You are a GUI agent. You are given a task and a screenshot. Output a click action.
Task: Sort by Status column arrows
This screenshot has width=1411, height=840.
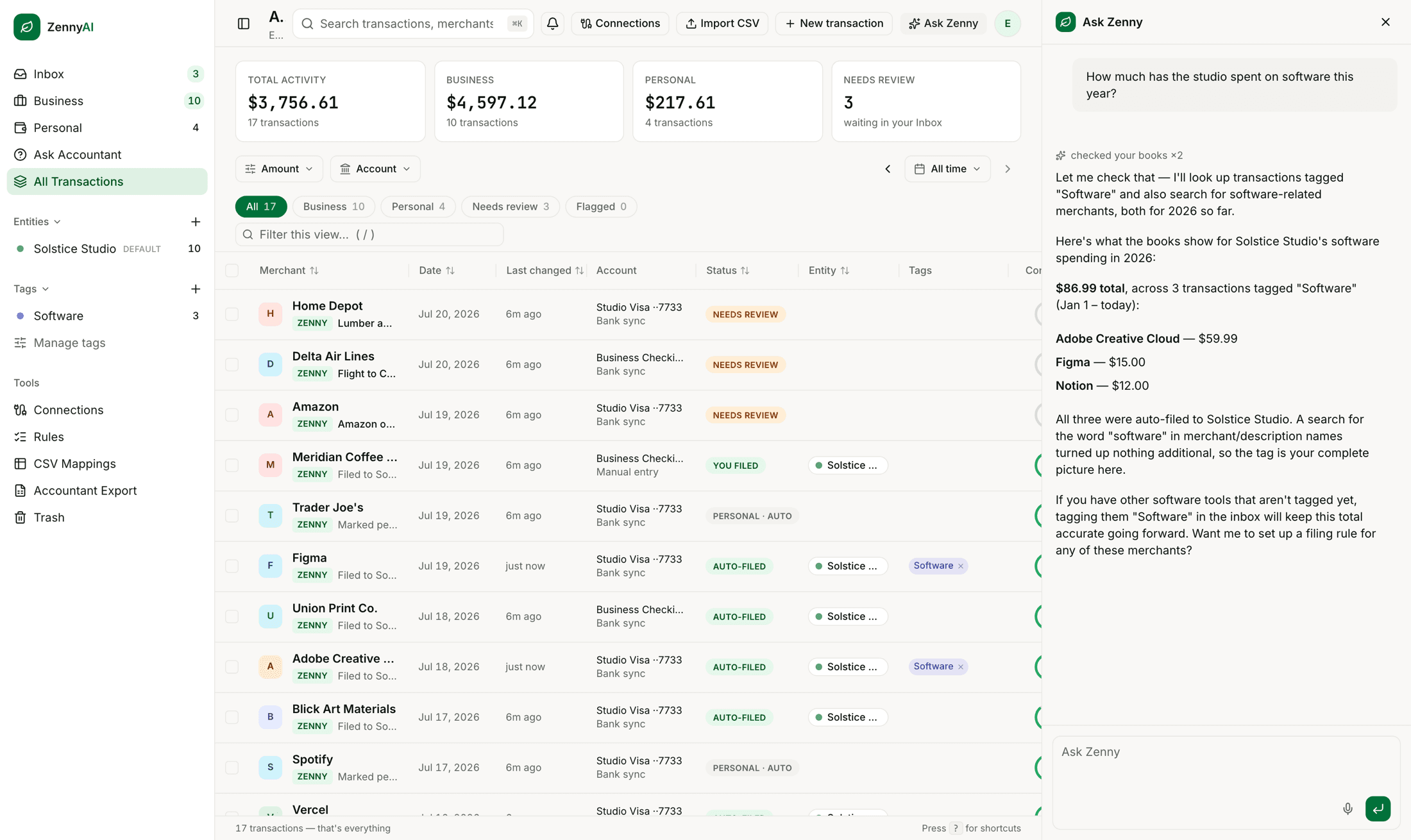tap(745, 271)
